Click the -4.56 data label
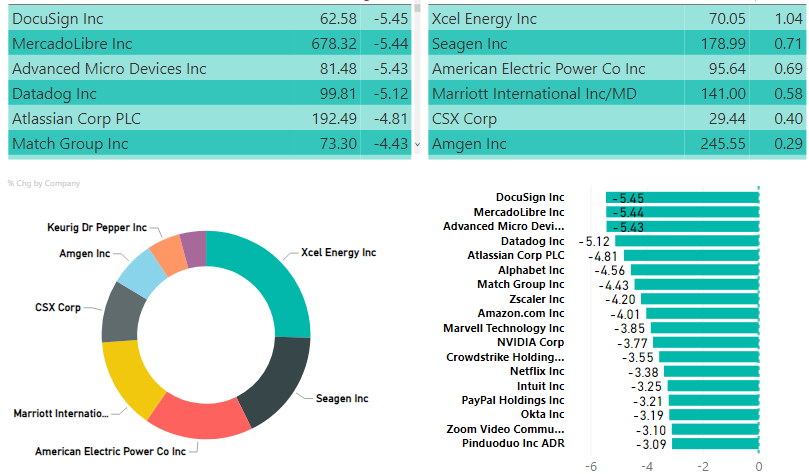This screenshot has width=809, height=474. (x=609, y=271)
